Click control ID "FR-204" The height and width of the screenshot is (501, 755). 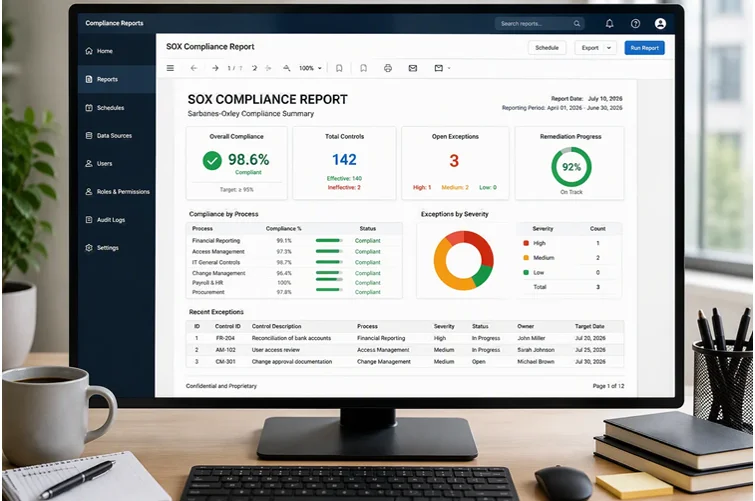click(x=225, y=338)
